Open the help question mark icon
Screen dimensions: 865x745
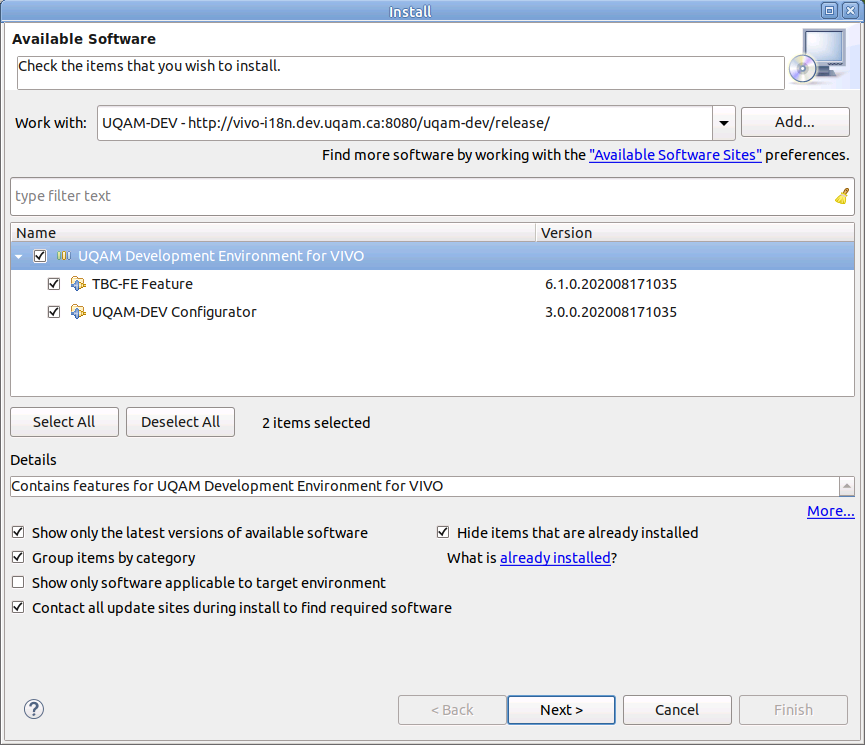[x=34, y=709]
